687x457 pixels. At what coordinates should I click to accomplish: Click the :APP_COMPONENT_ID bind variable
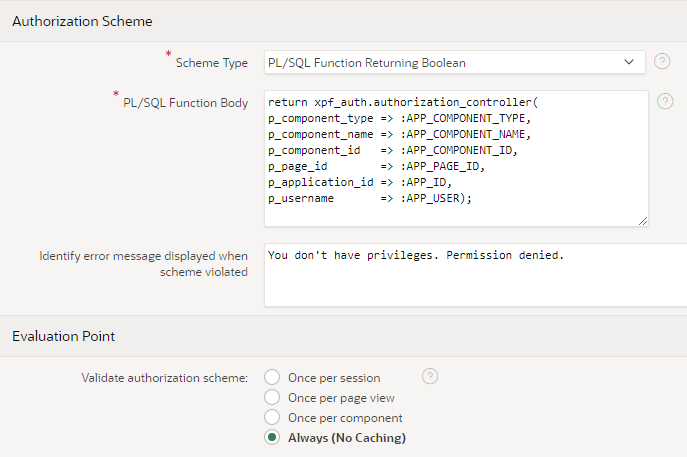pos(459,150)
